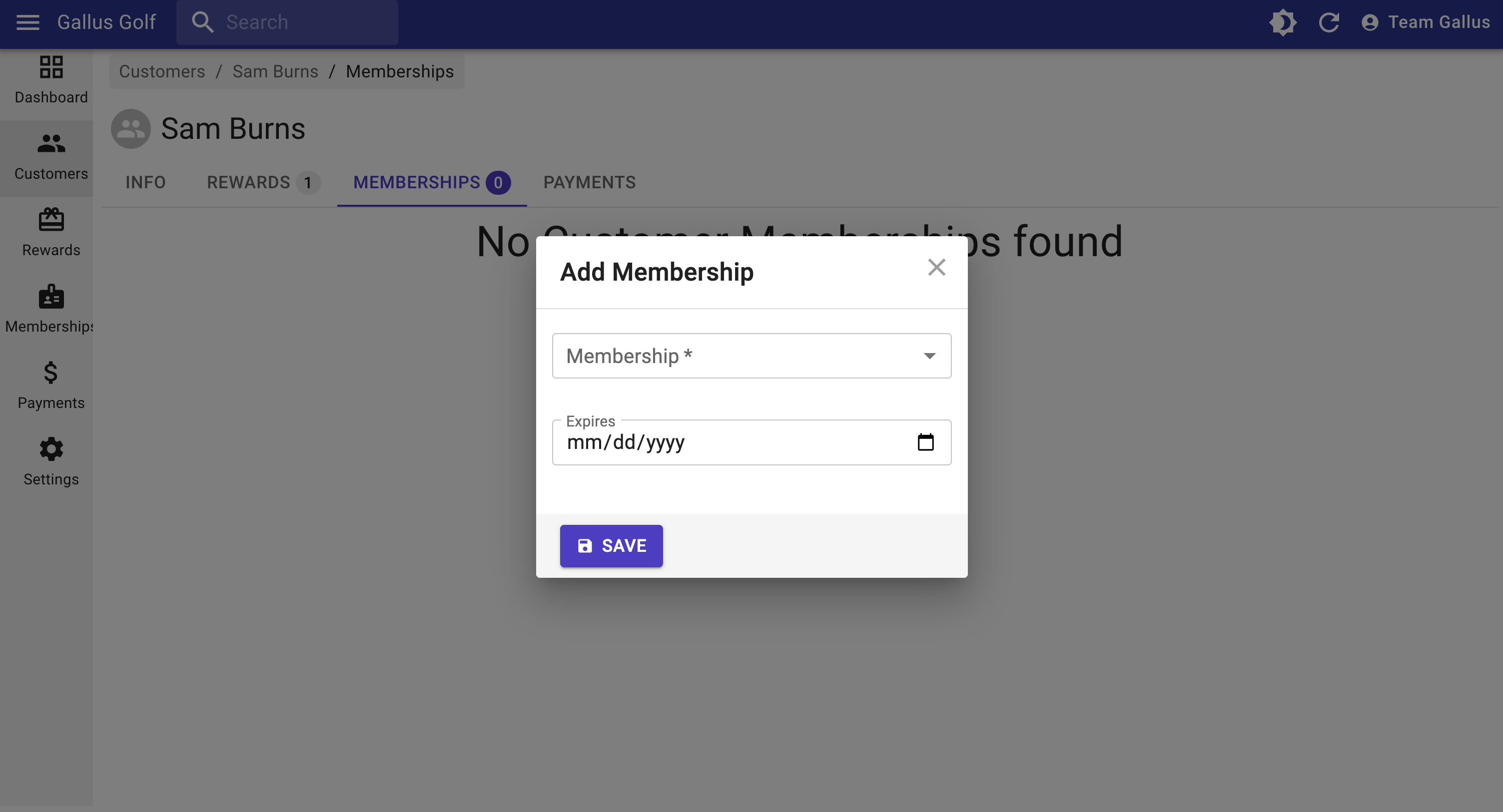The image size is (1503, 812).
Task: Select Customers in the sidebar
Action: point(51,156)
